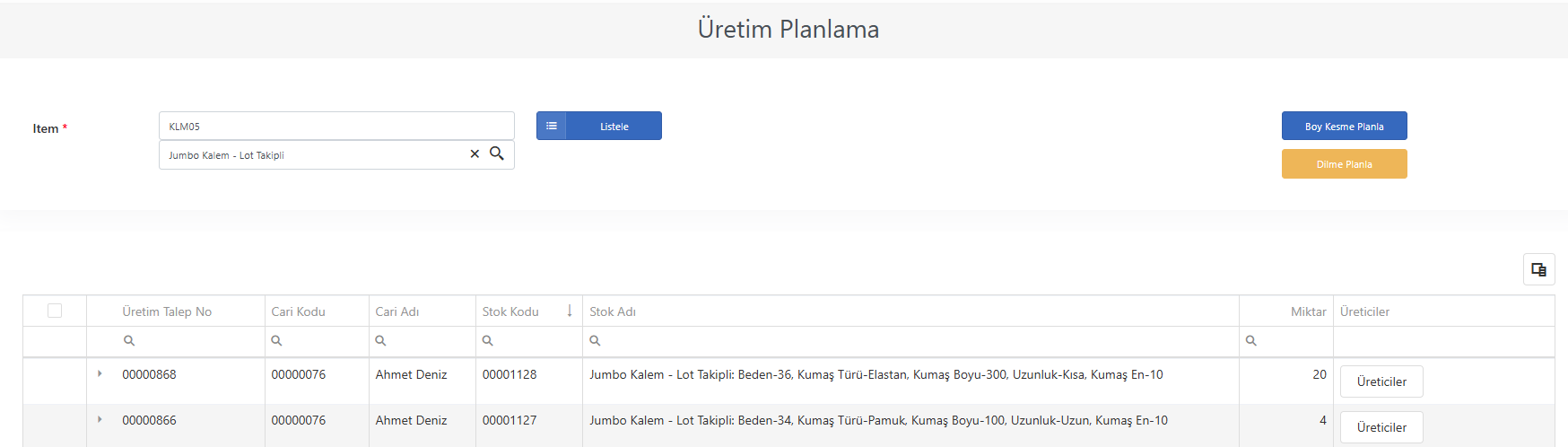Select stock code 00001127
This screenshot has height=447, width=1568.
(510, 420)
